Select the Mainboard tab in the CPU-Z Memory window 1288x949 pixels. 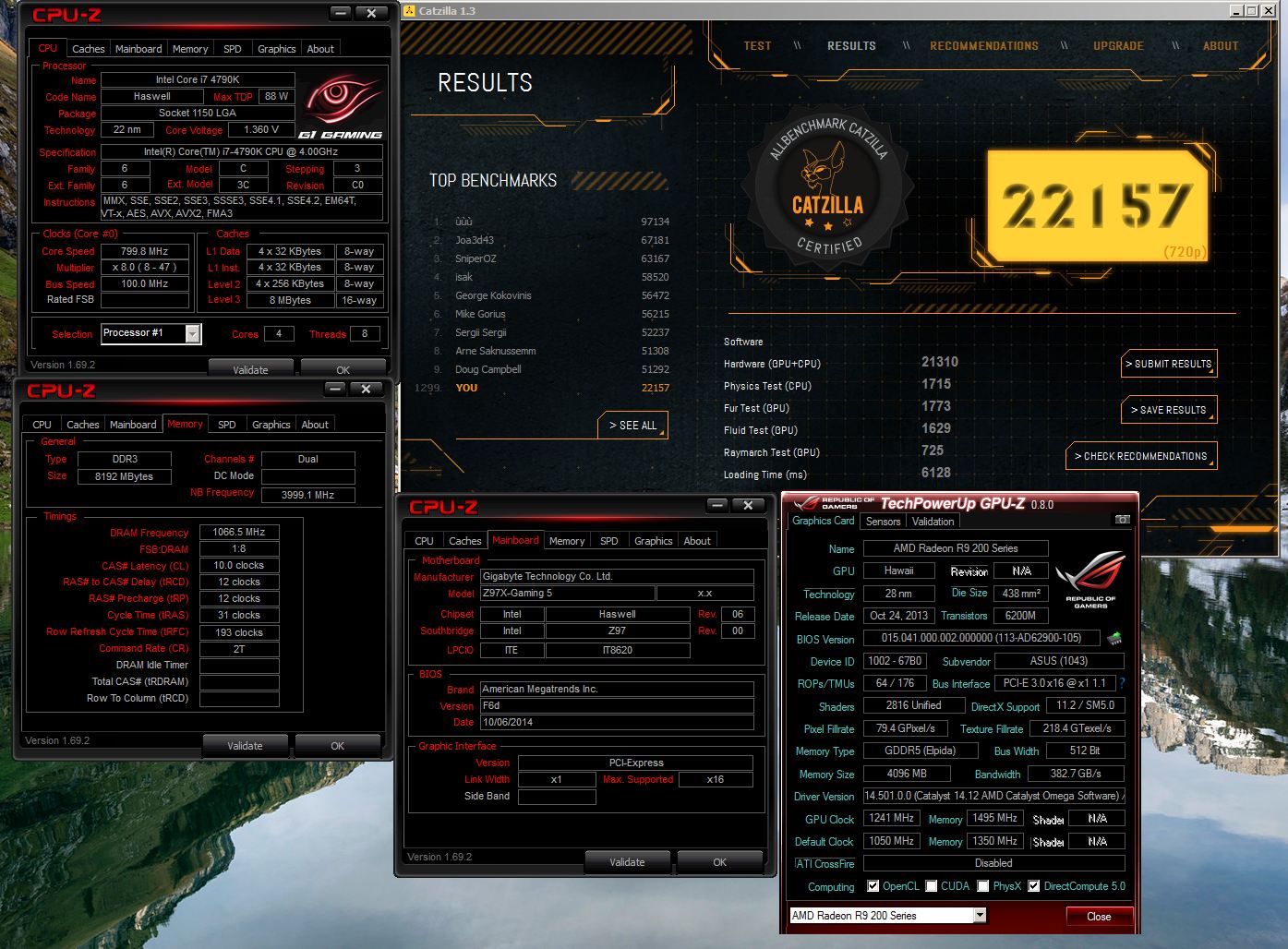[x=133, y=425]
